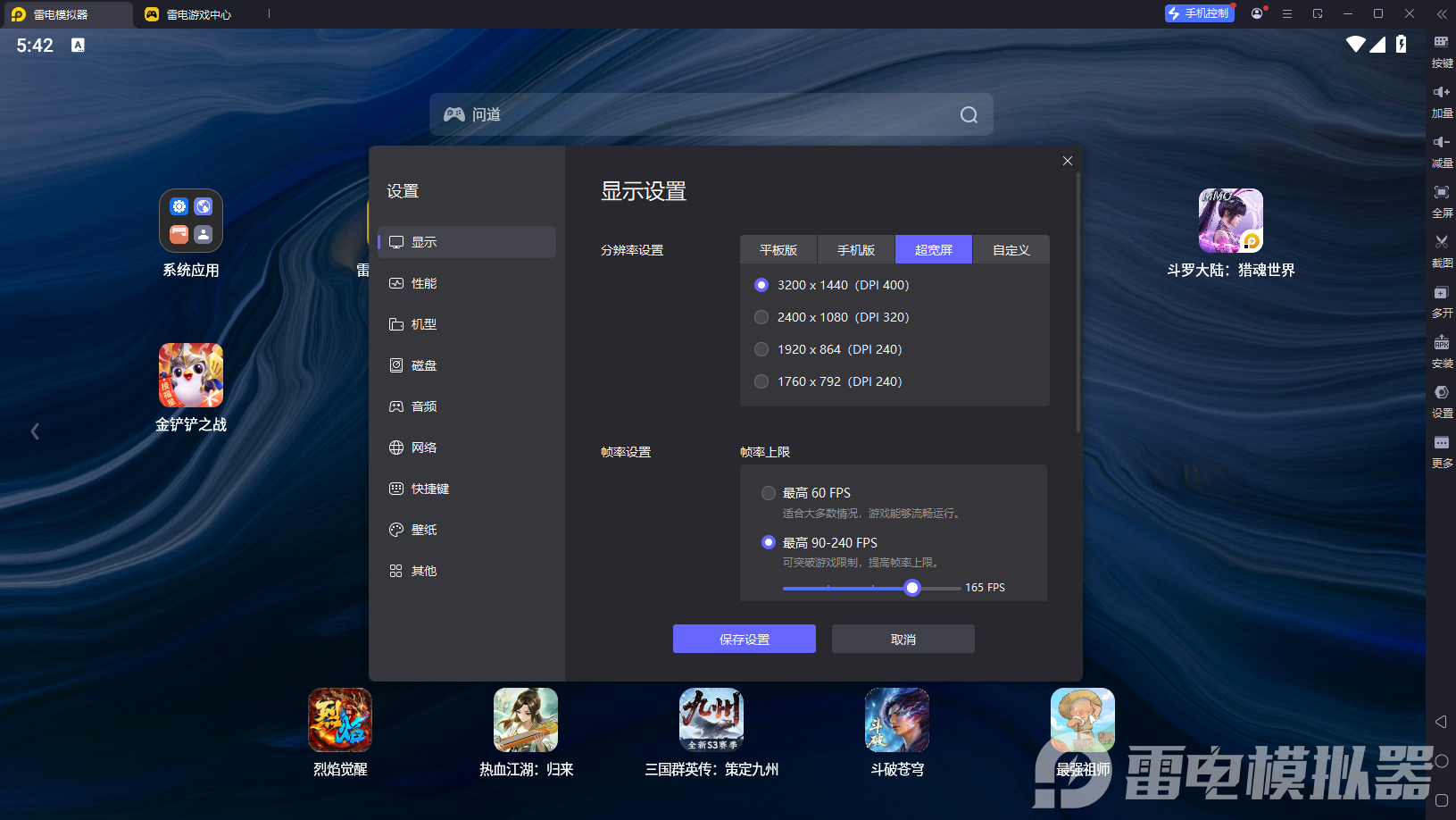The image size is (1456, 820).
Task: Open the 系统应用 folder on desktop
Action: tap(191, 221)
